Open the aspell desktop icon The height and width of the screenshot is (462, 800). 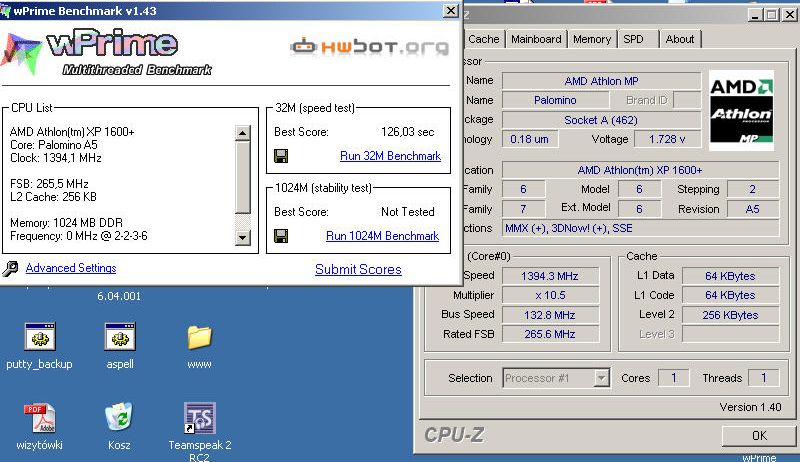coord(120,337)
